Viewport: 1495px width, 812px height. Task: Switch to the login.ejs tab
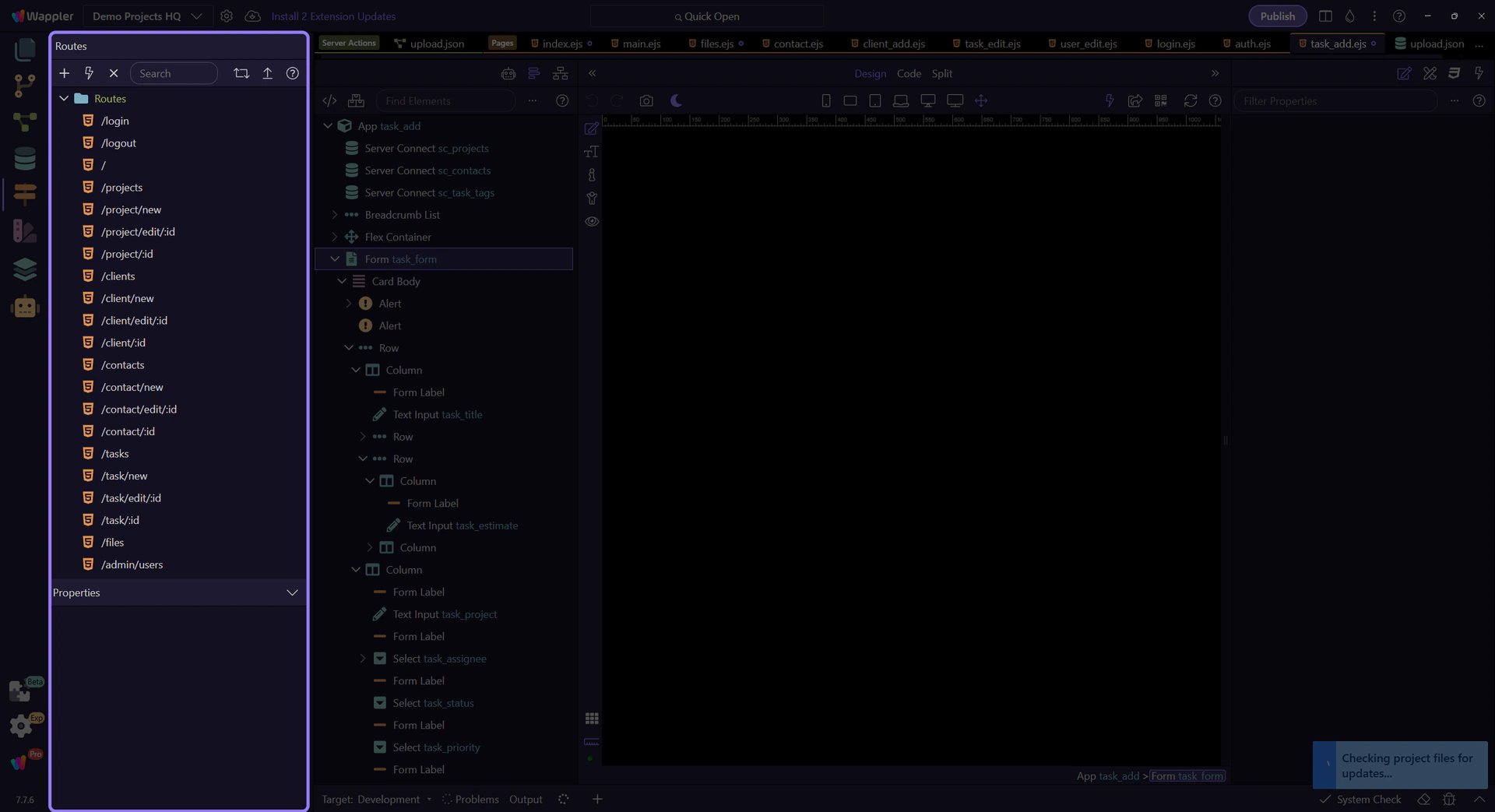[x=1175, y=44]
